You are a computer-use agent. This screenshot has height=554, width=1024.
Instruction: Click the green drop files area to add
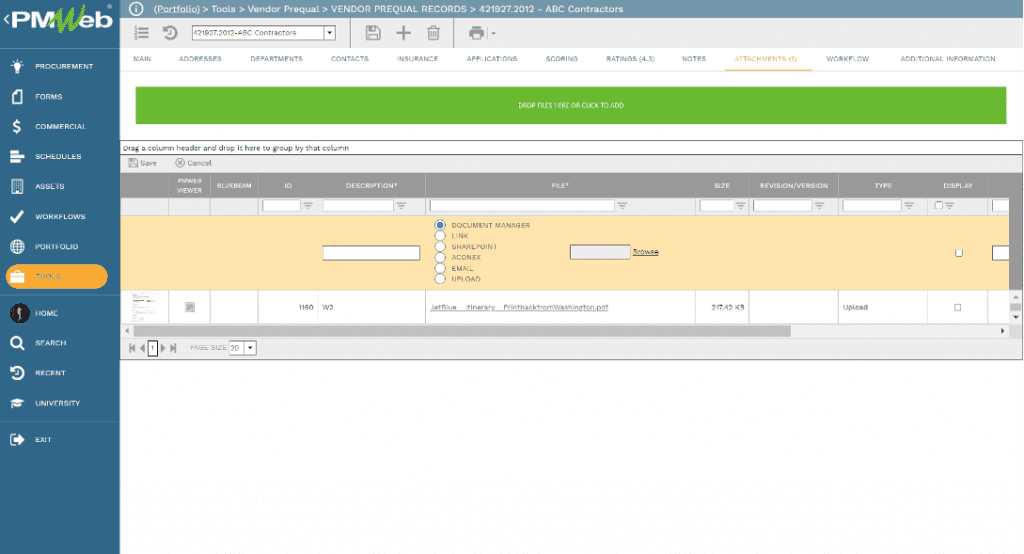point(571,105)
